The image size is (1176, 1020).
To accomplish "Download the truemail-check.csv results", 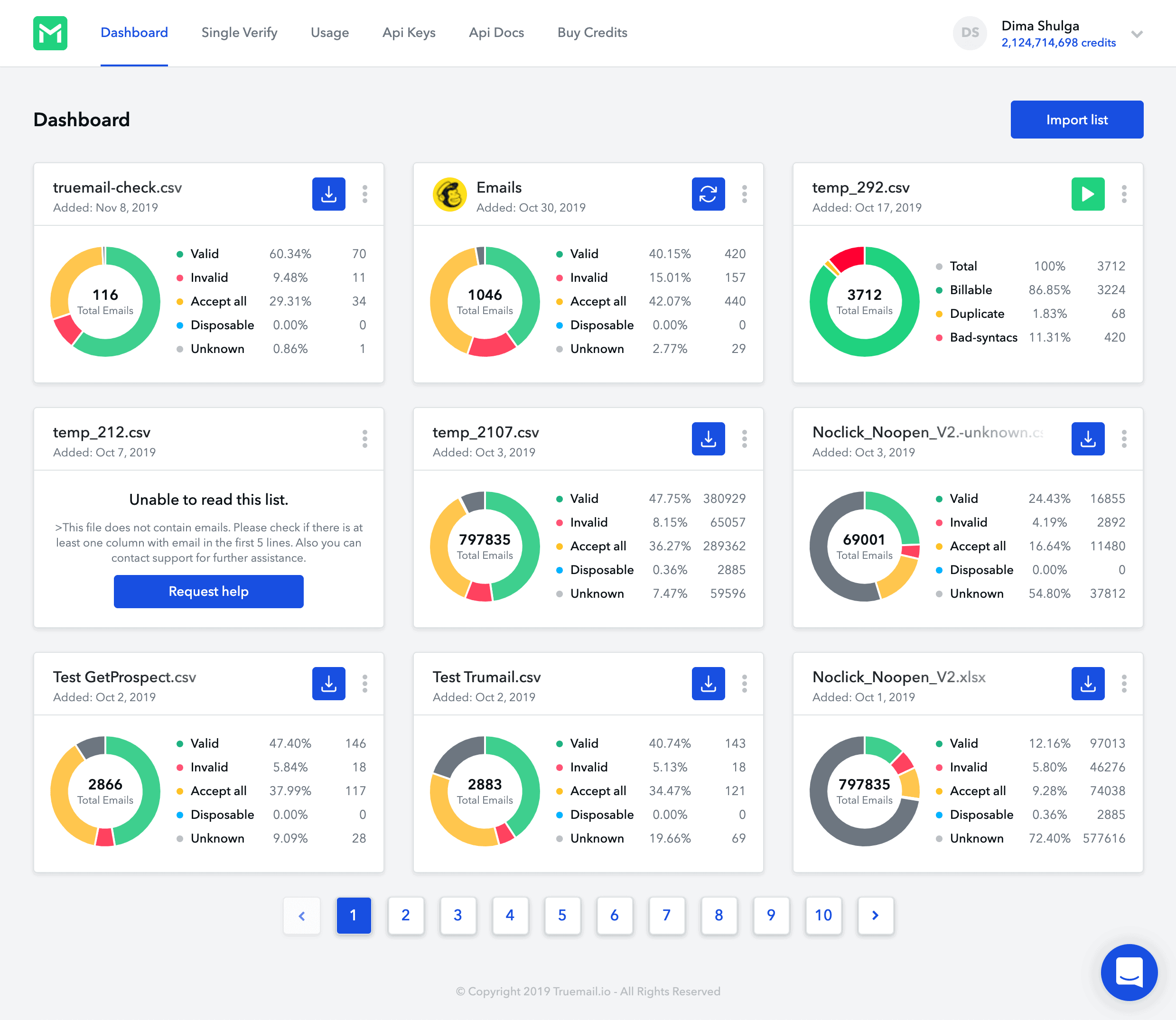I will tap(328, 194).
